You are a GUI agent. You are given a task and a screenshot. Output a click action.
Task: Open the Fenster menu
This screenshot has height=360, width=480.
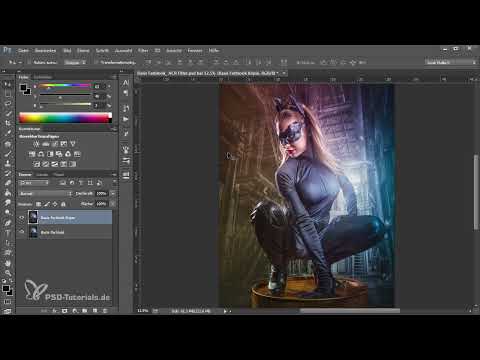195,51
